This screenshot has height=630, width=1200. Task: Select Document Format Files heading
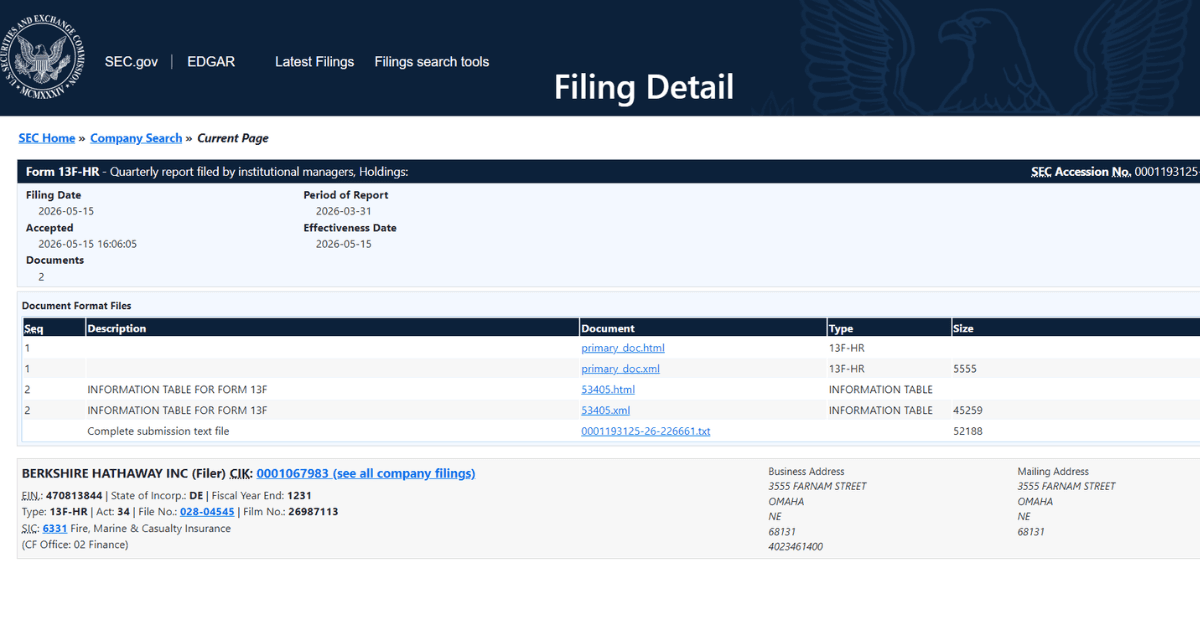77,306
